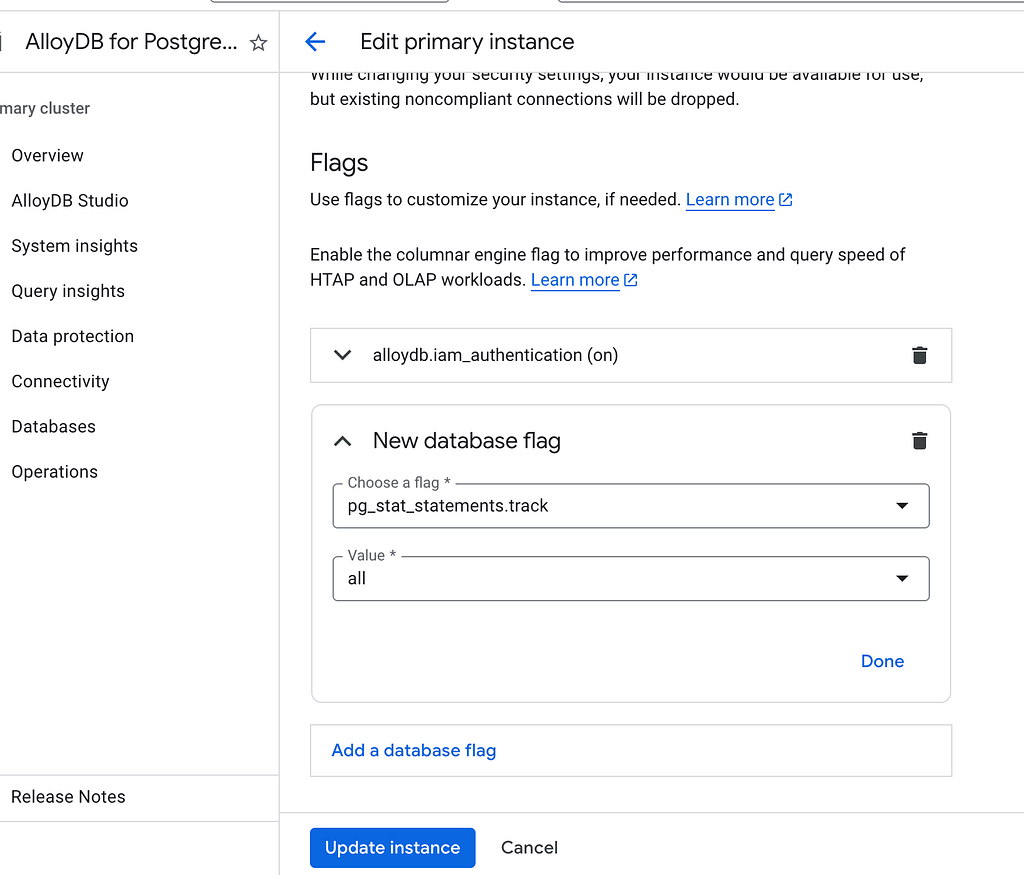The height and width of the screenshot is (875, 1024).
Task: Open external link icon after columnar engine Learn more
Action: pos(630,280)
